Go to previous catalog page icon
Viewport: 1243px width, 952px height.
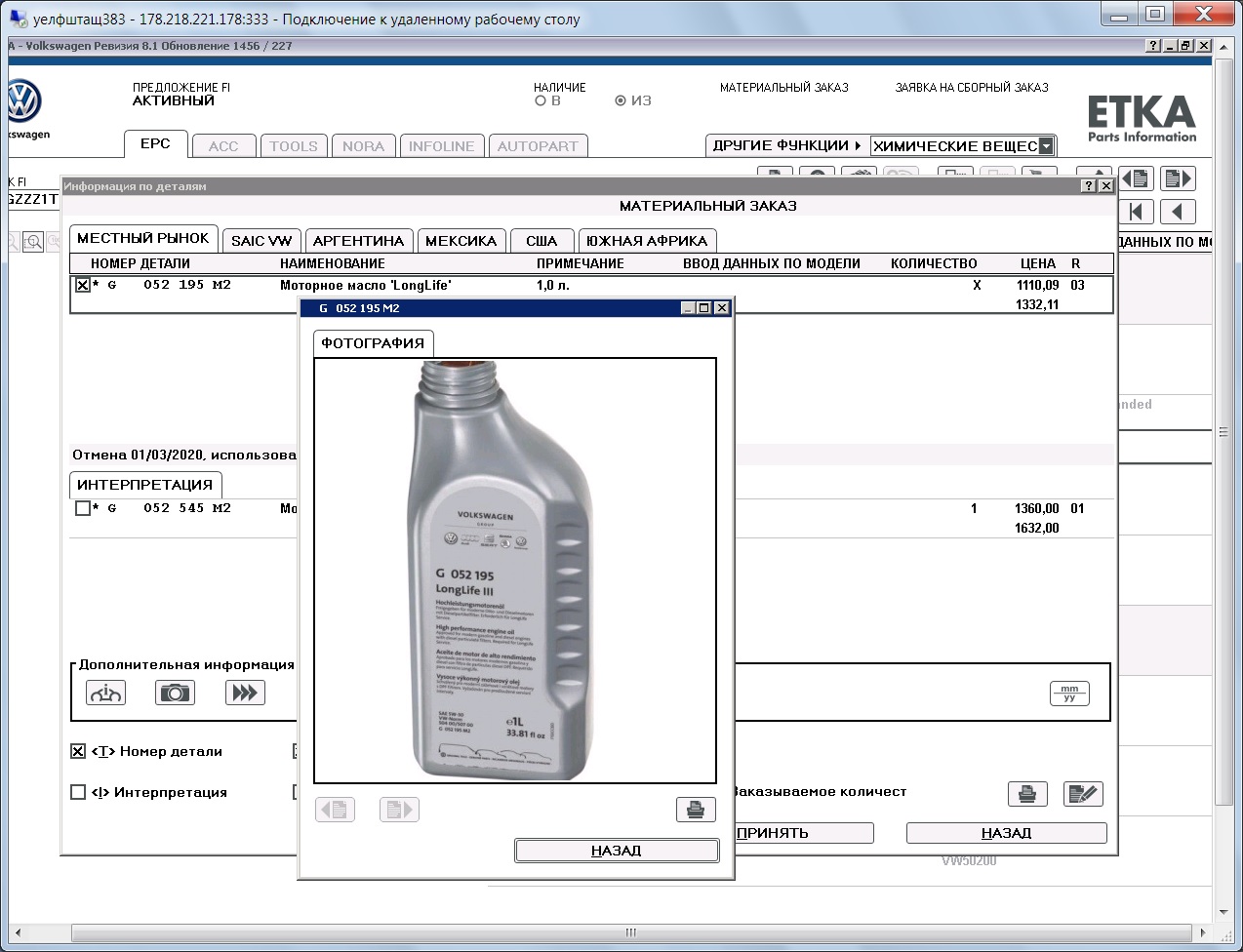(1136, 178)
